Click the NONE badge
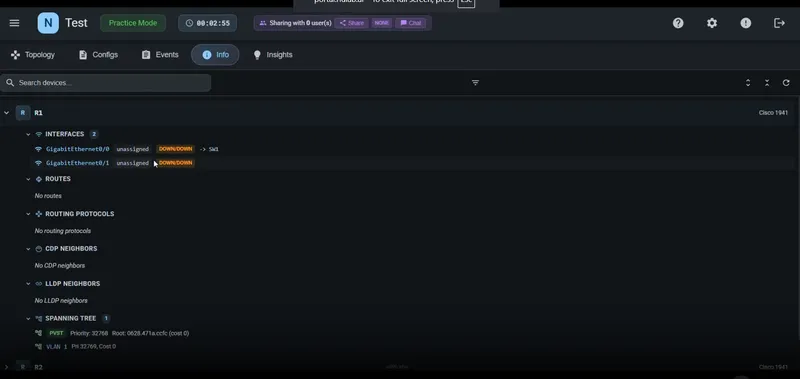Viewport: 800px width, 379px height. pos(382,23)
